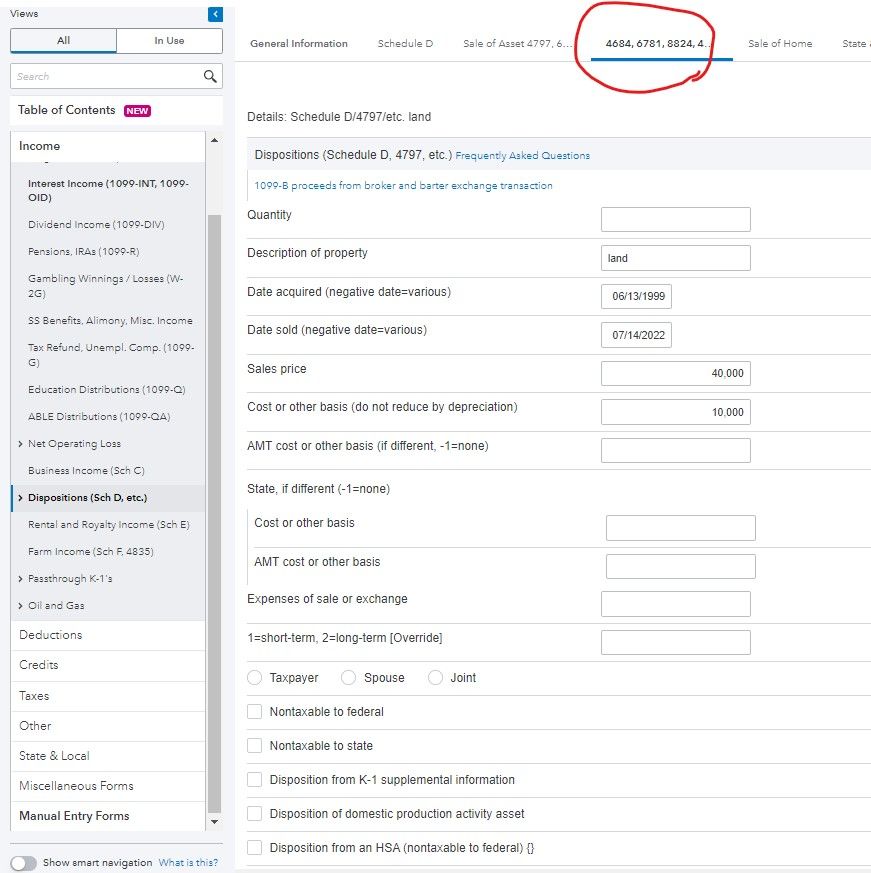Enable Disposition from K-1 supplemental information
This screenshot has width=871, height=873.
[x=255, y=780]
